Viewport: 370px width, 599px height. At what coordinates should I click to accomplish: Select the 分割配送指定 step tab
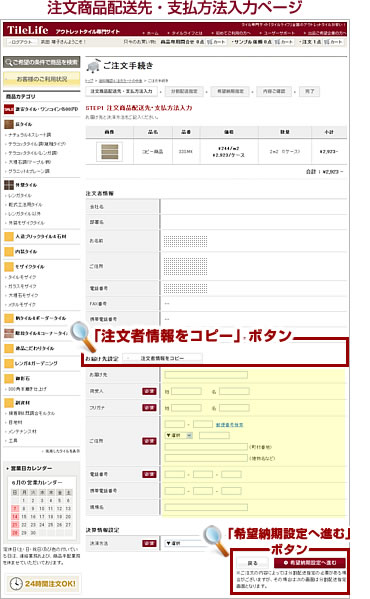coord(184,91)
